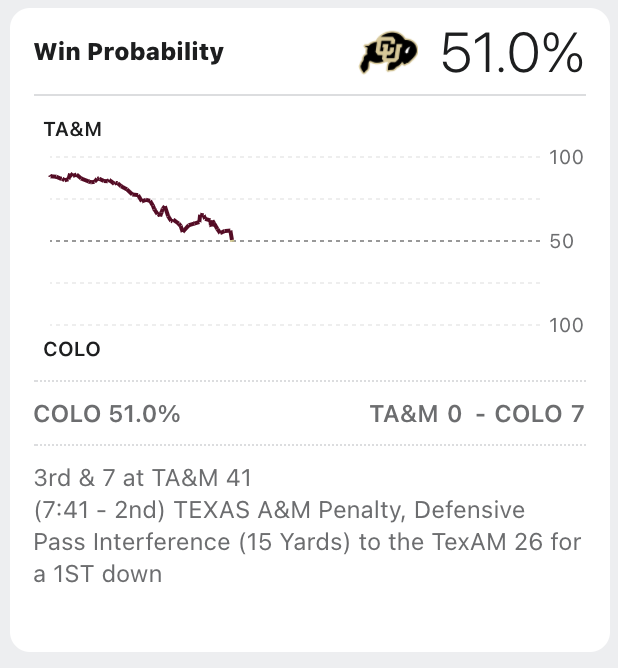Select the large 51.0% header percentage

click(x=512, y=53)
